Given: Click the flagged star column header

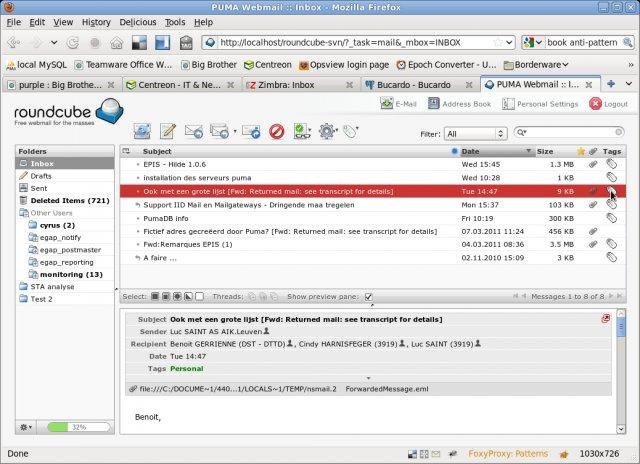Looking at the screenshot, I should [581, 151].
